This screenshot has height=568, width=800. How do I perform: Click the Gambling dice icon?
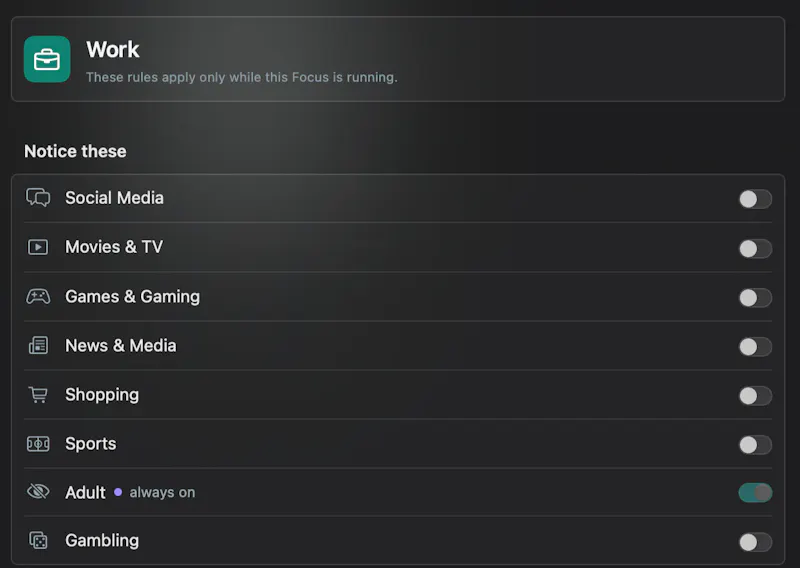[x=38, y=540]
